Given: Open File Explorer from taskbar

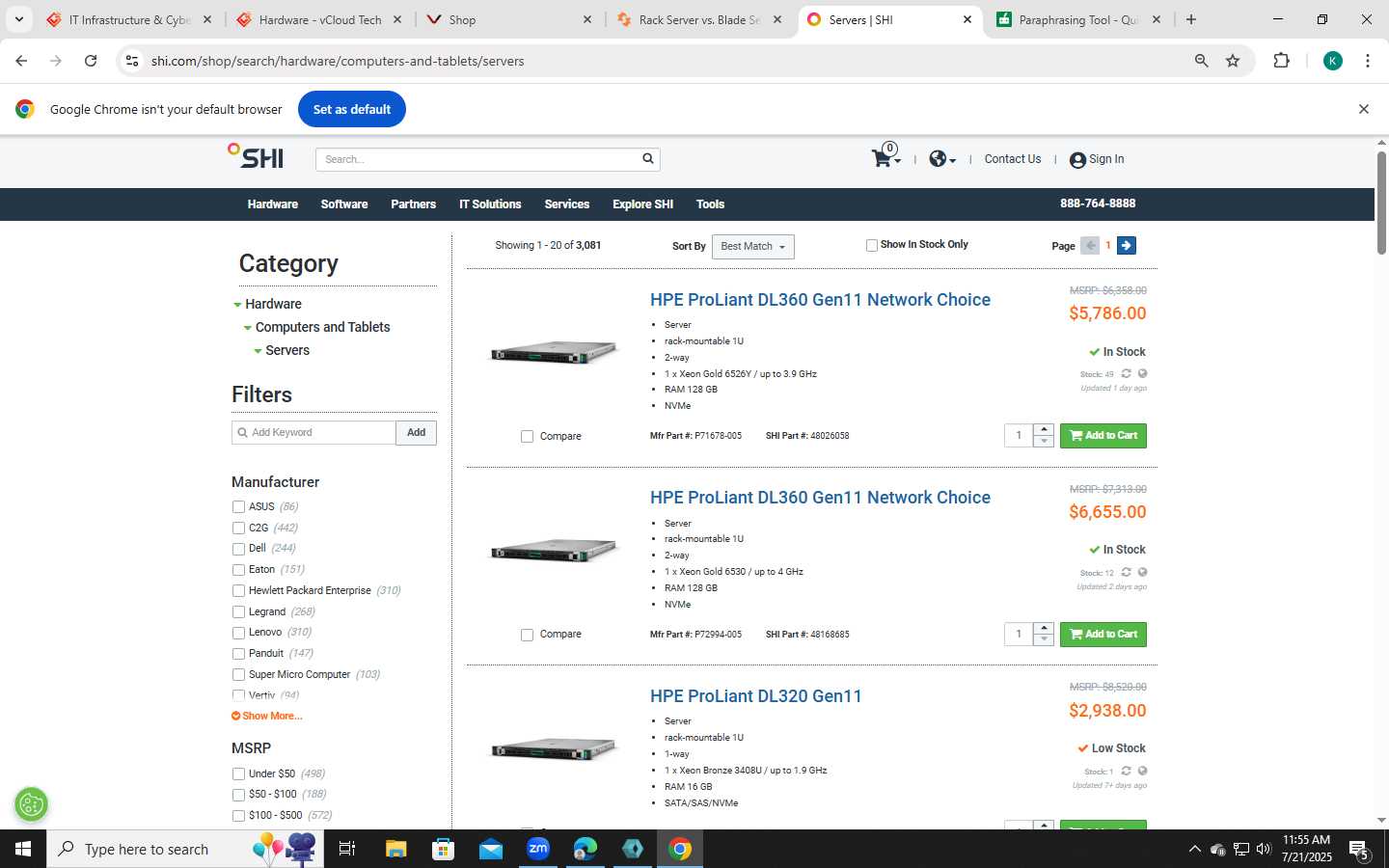Looking at the screenshot, I should [396, 849].
